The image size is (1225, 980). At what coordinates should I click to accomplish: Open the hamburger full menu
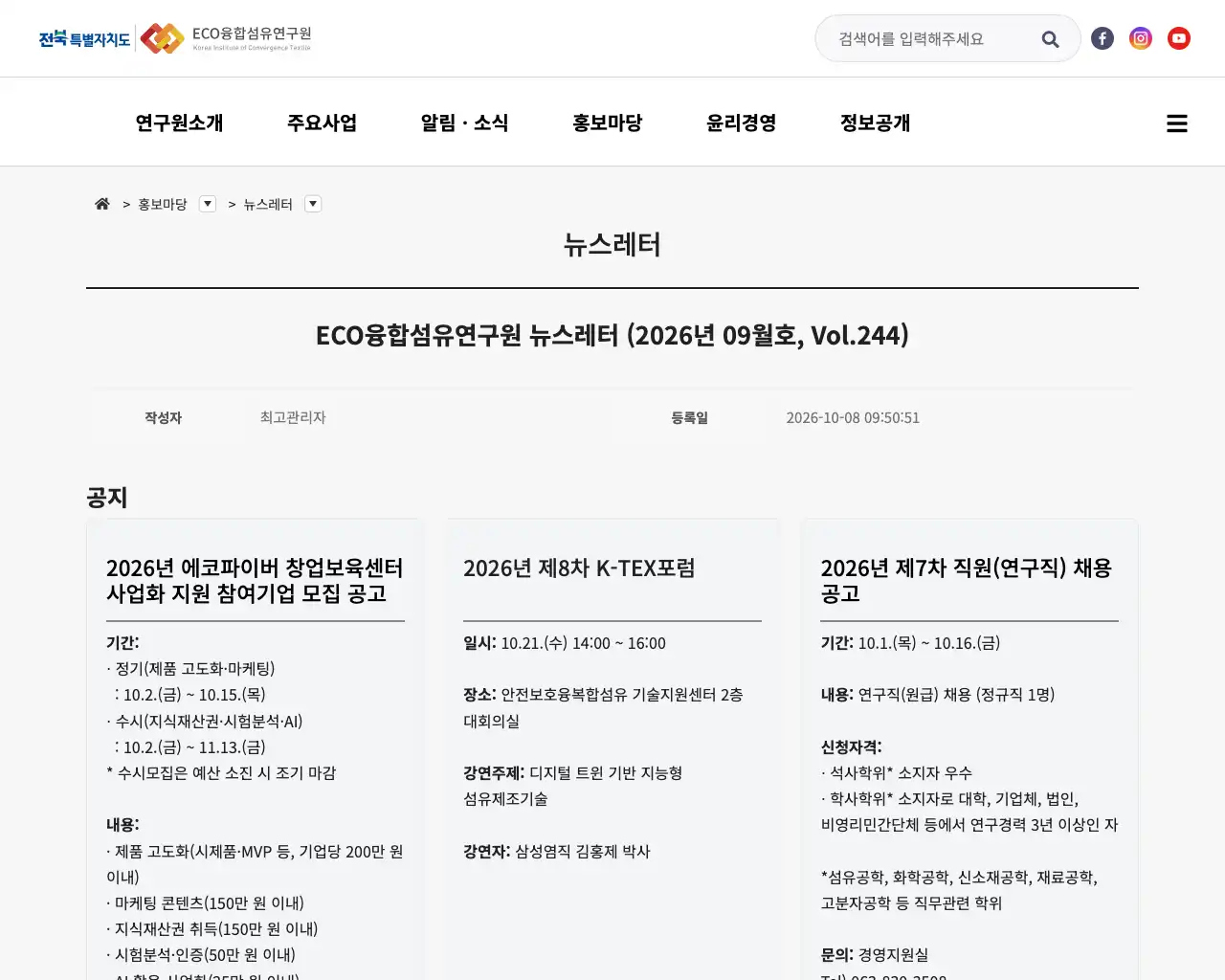(1177, 123)
